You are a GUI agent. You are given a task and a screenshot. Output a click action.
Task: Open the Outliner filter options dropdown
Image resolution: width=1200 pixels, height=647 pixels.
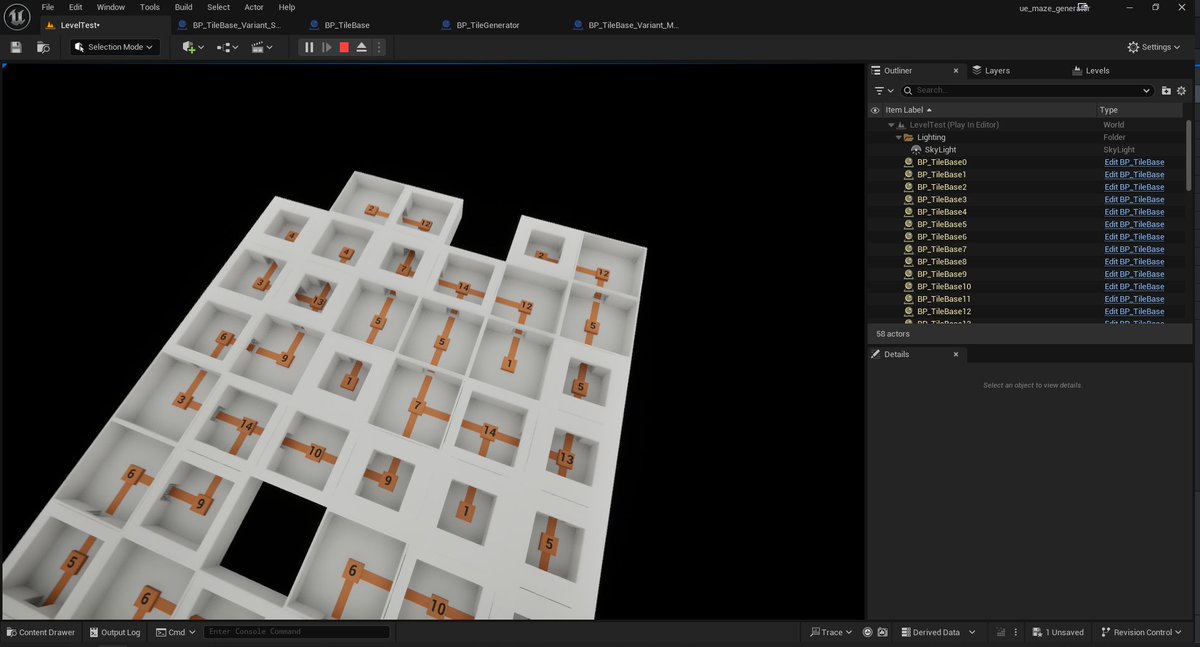(884, 90)
